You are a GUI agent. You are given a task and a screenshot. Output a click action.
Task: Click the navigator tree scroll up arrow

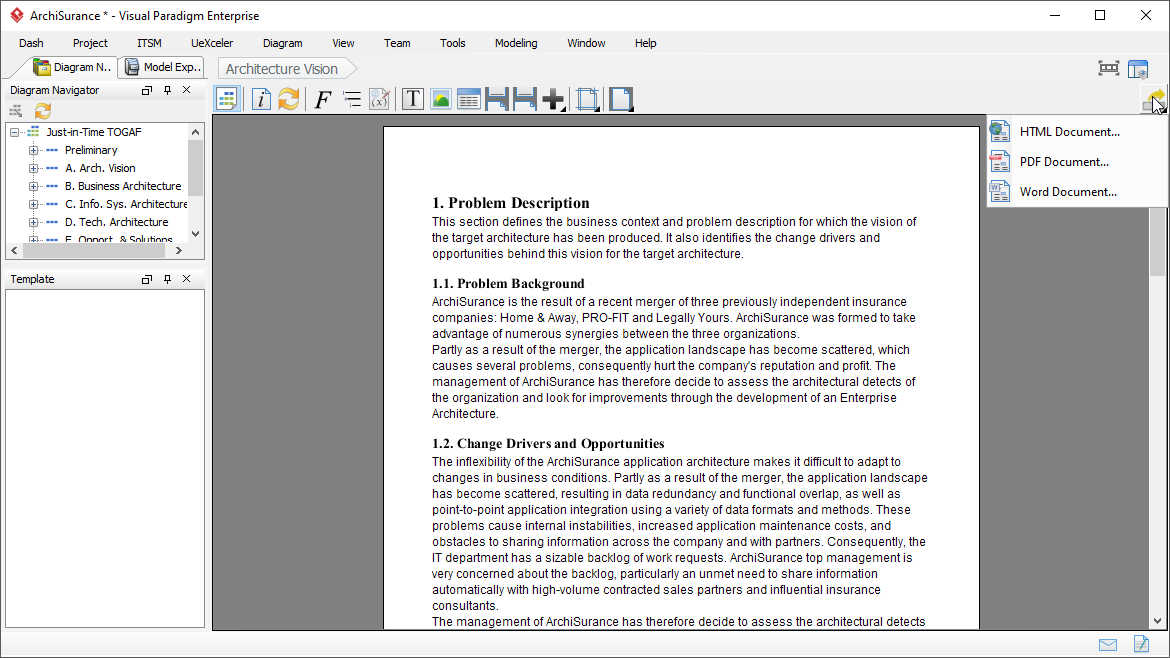click(x=195, y=132)
